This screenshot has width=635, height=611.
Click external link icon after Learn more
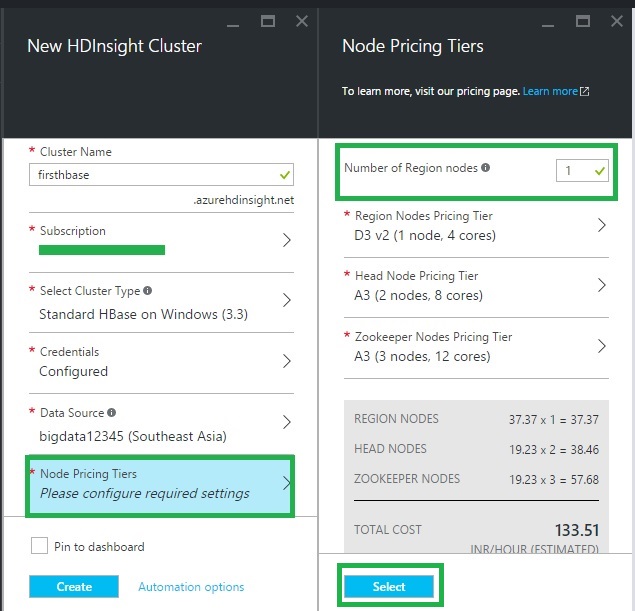point(585,92)
